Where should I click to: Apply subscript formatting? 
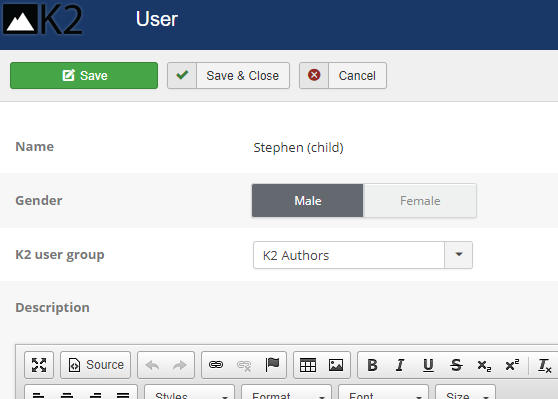pyautogui.click(x=484, y=365)
